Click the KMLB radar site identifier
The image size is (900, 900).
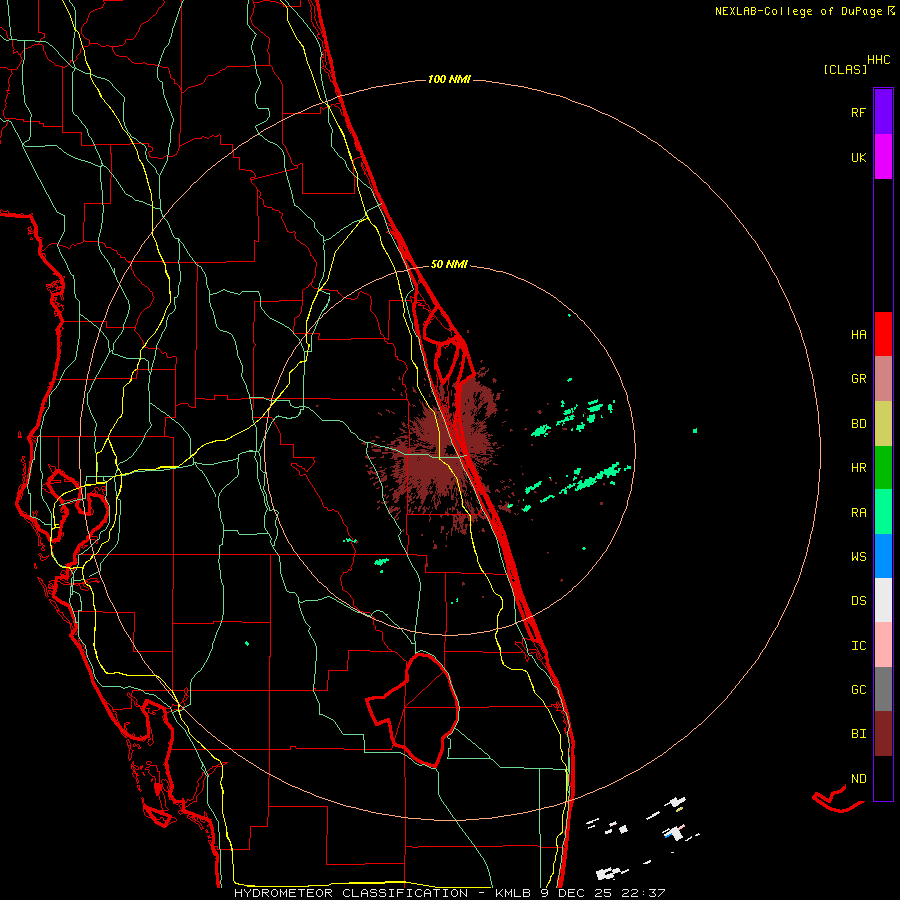[513, 893]
